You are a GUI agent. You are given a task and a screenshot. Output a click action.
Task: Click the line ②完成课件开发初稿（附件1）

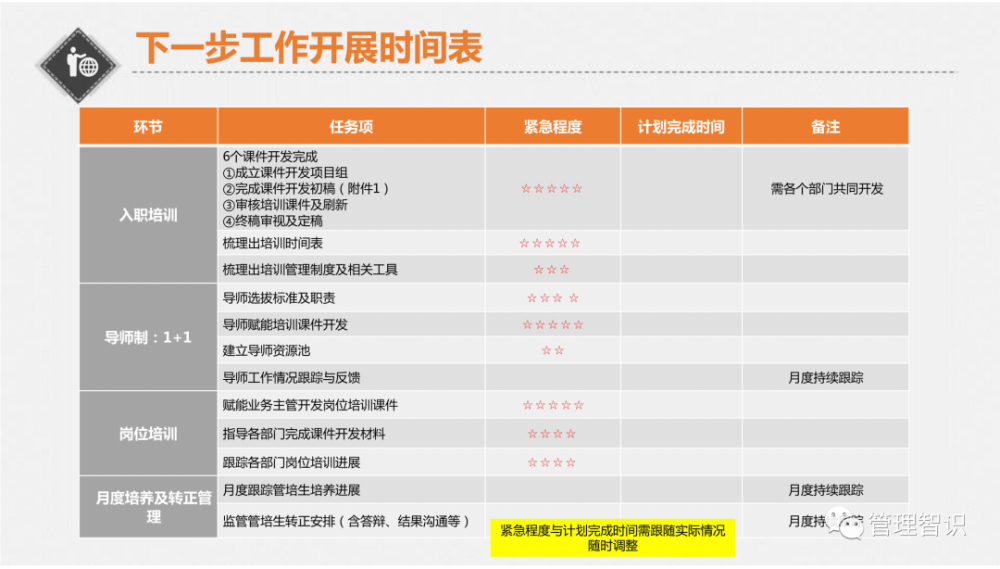point(305,188)
